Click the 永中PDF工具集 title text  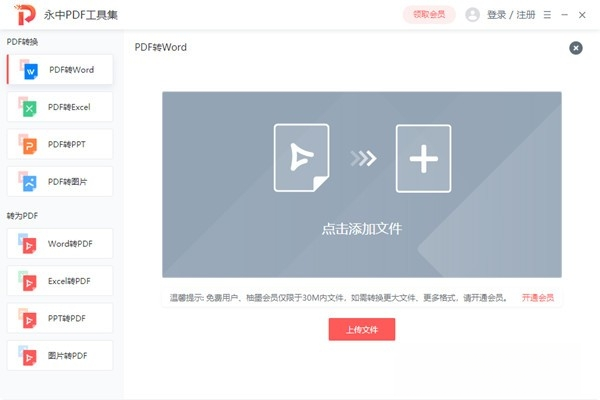tap(80, 15)
